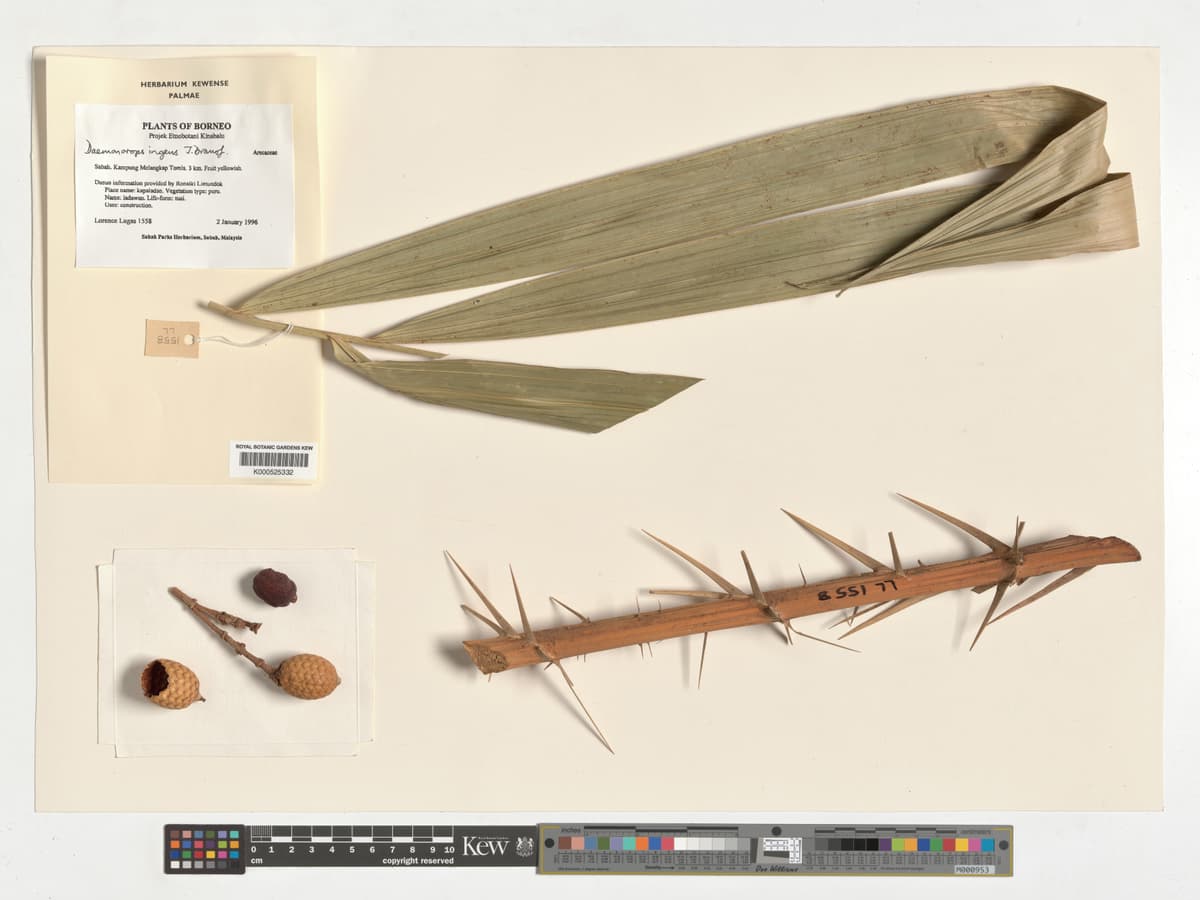Click the "Arecaceae" family text on label
The width and height of the screenshot is (1200, 900).
267,155
